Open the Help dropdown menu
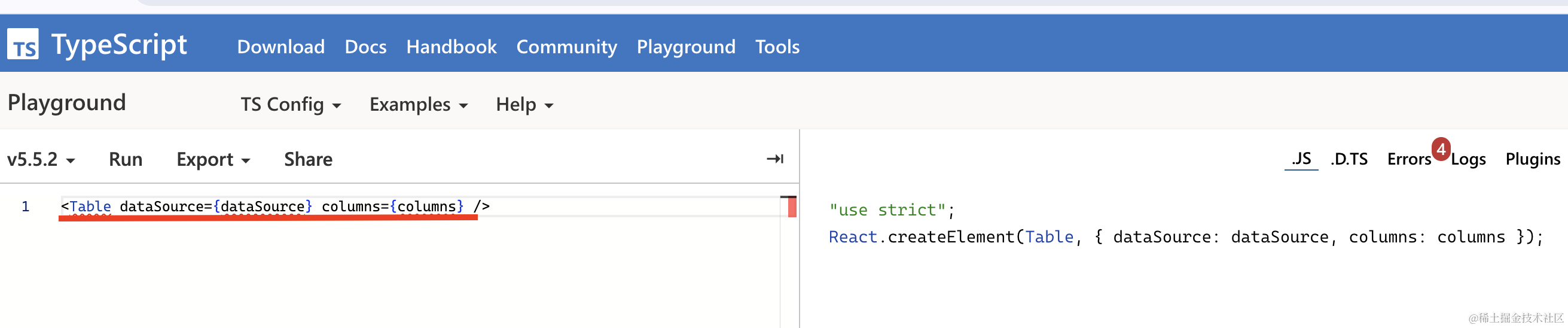Screen dimensions: 1568x328 click(524, 105)
